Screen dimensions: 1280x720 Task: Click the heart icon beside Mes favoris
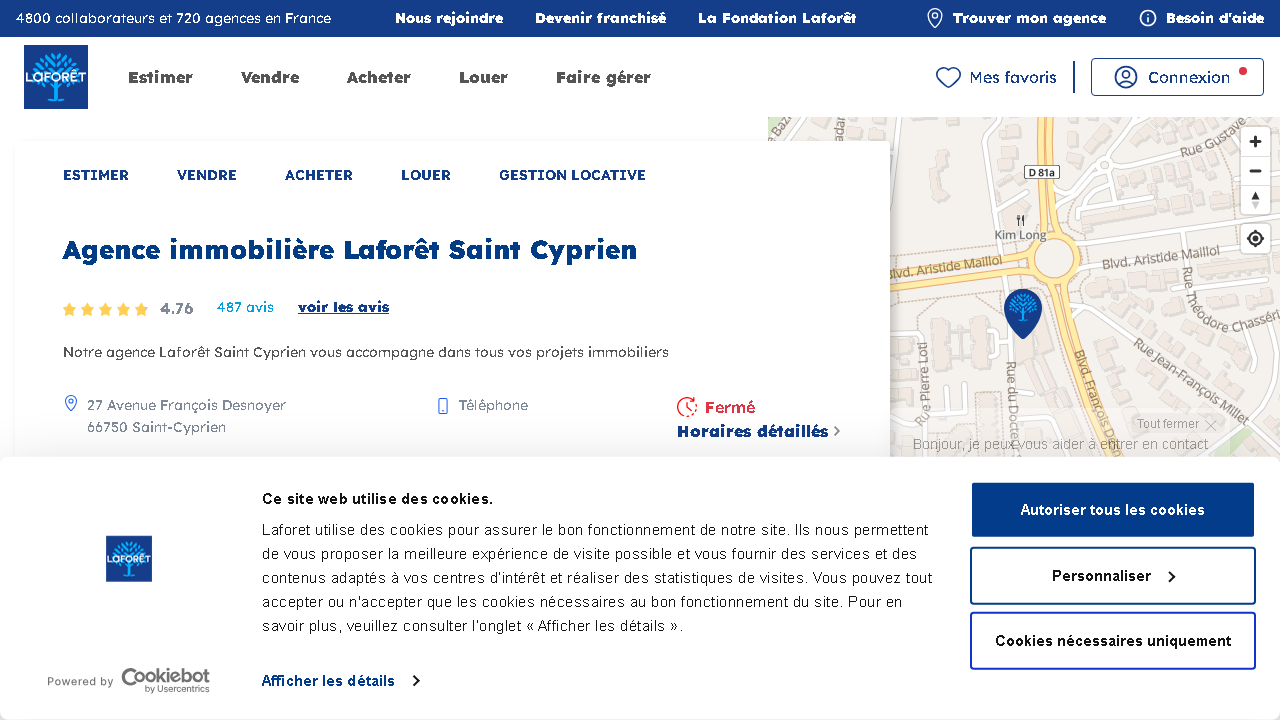tap(948, 77)
